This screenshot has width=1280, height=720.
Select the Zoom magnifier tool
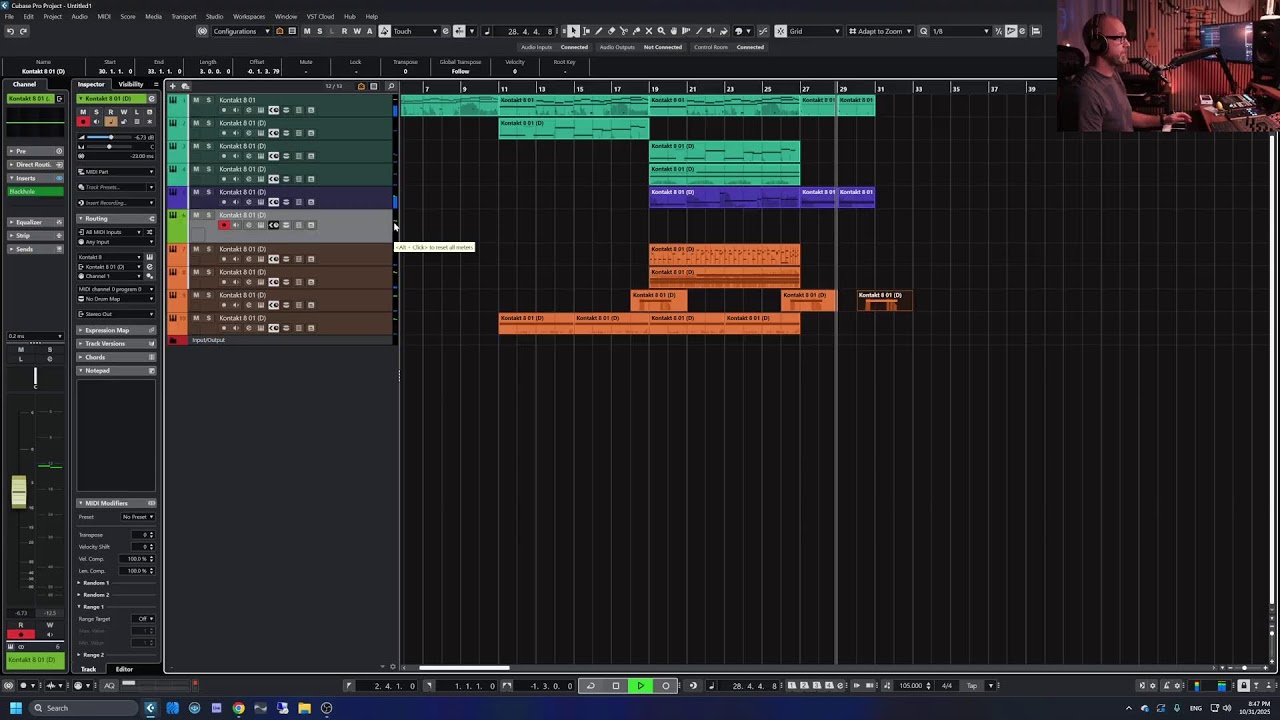(661, 31)
